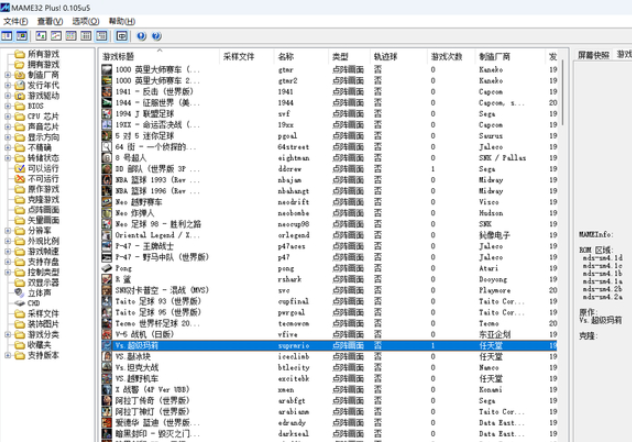Switch to list view mode
The image size is (632, 442).
click(71, 36)
